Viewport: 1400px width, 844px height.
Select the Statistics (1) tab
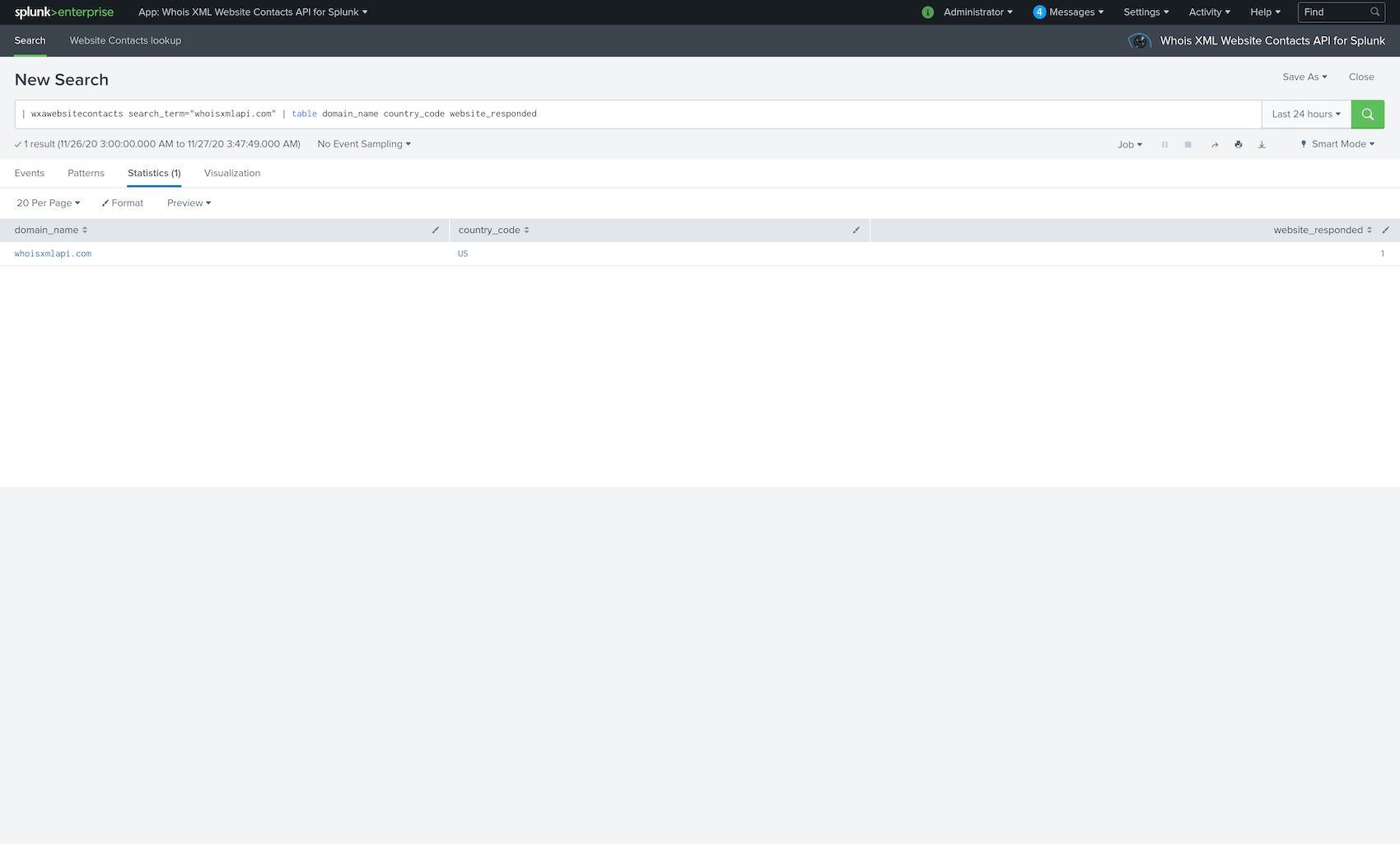[154, 173]
